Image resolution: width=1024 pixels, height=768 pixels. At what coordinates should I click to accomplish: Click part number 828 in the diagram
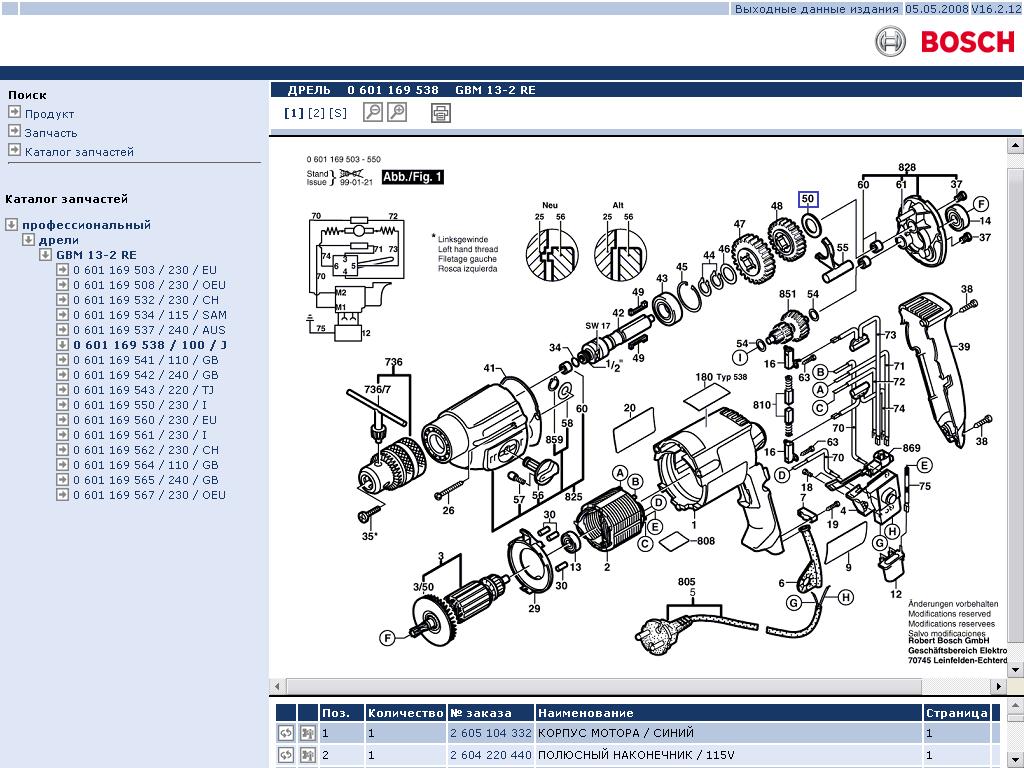[906, 167]
